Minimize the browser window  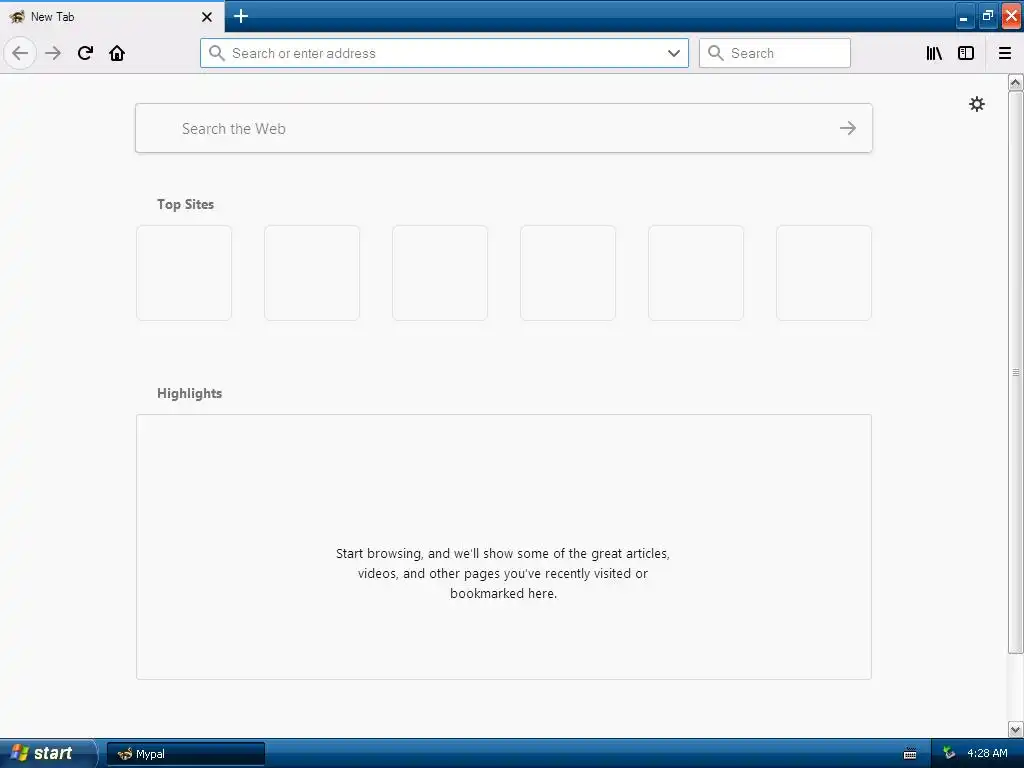[x=963, y=16]
